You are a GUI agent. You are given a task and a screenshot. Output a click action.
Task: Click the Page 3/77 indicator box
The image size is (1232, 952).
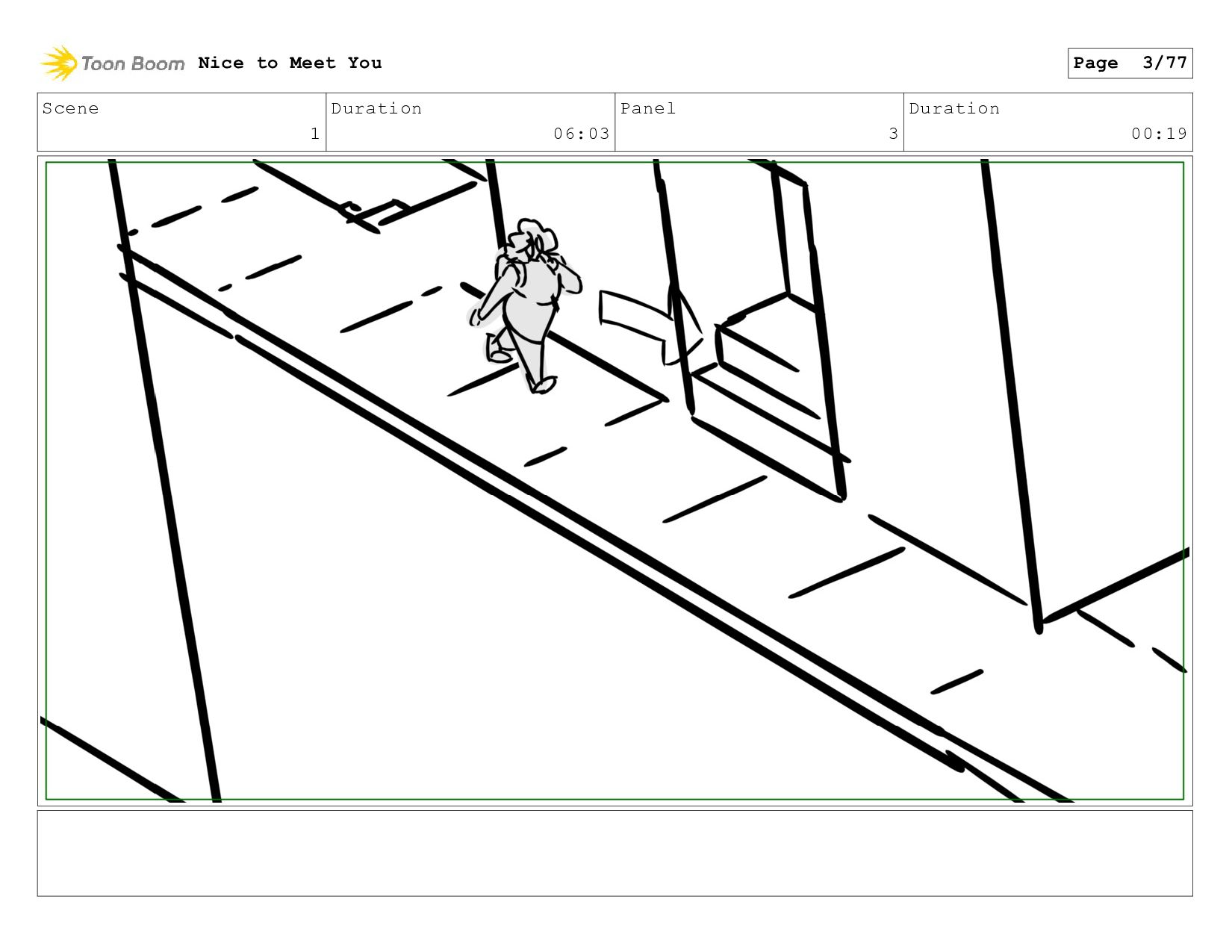coord(1130,63)
